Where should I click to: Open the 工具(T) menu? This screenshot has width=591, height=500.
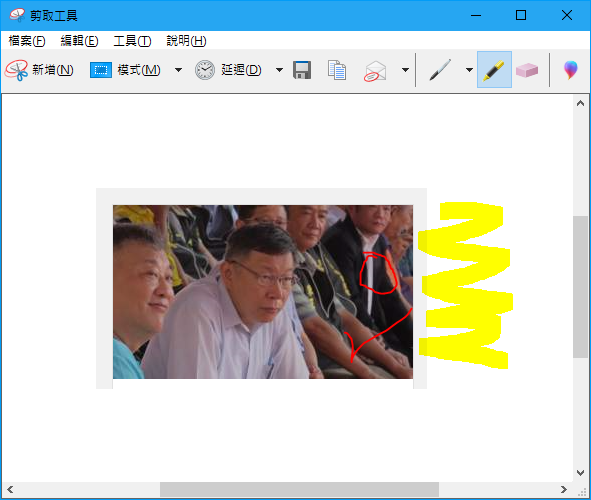click(132, 41)
